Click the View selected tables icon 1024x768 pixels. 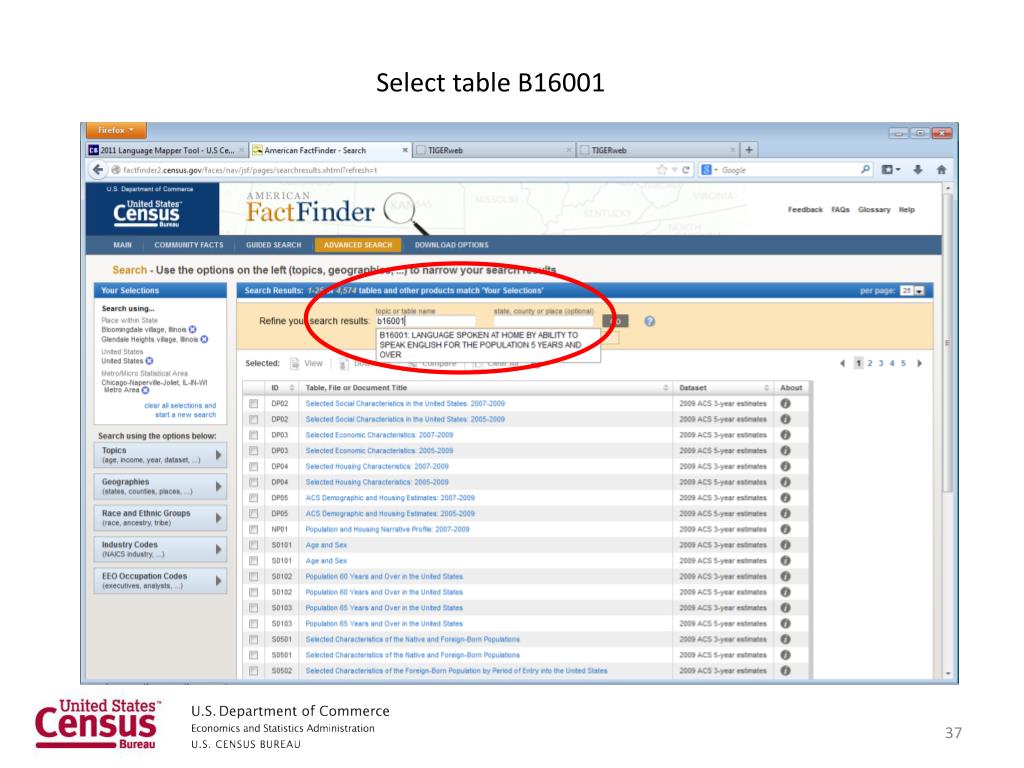[295, 363]
